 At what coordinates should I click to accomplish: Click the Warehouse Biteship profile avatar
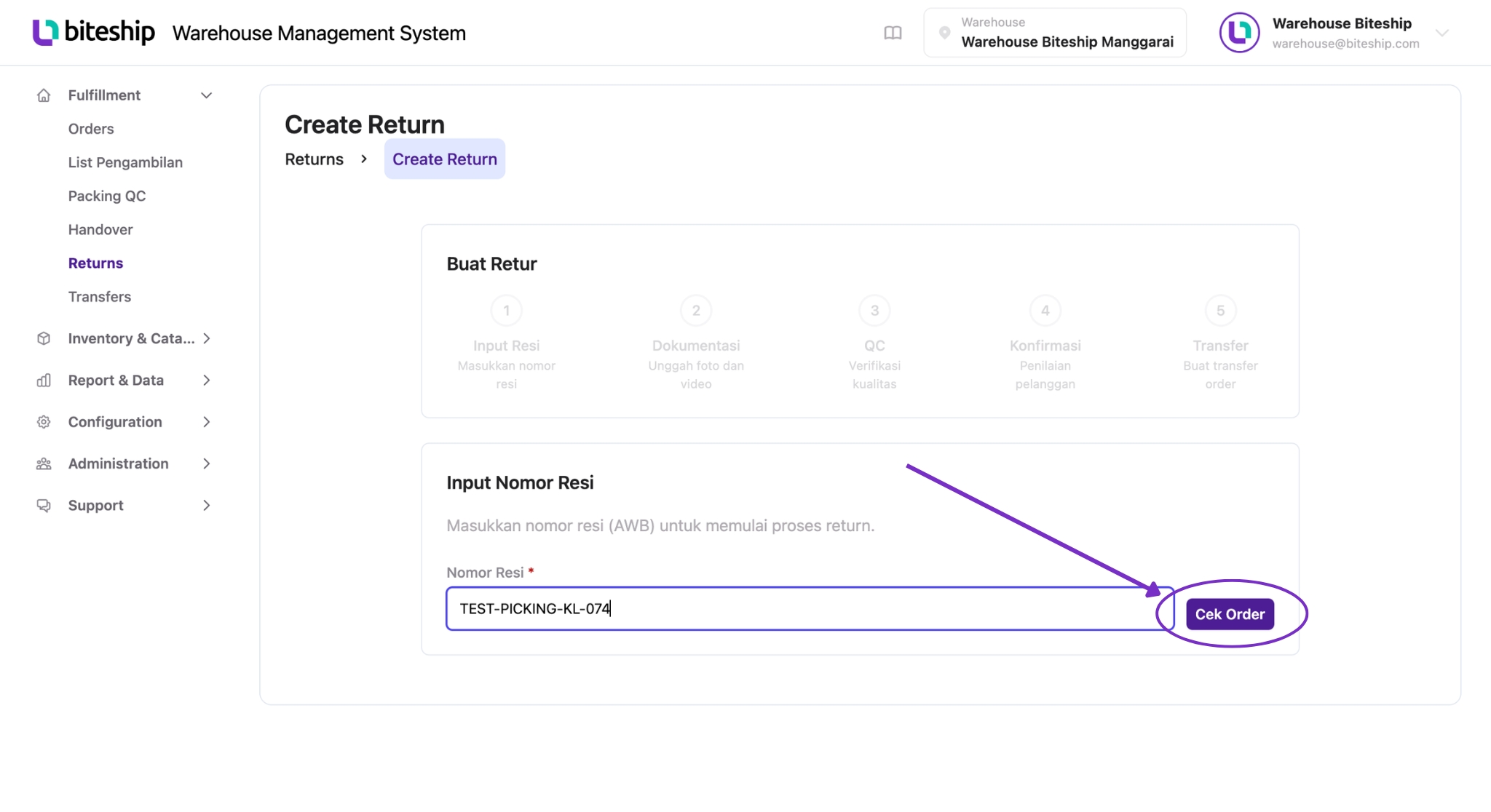point(1239,33)
